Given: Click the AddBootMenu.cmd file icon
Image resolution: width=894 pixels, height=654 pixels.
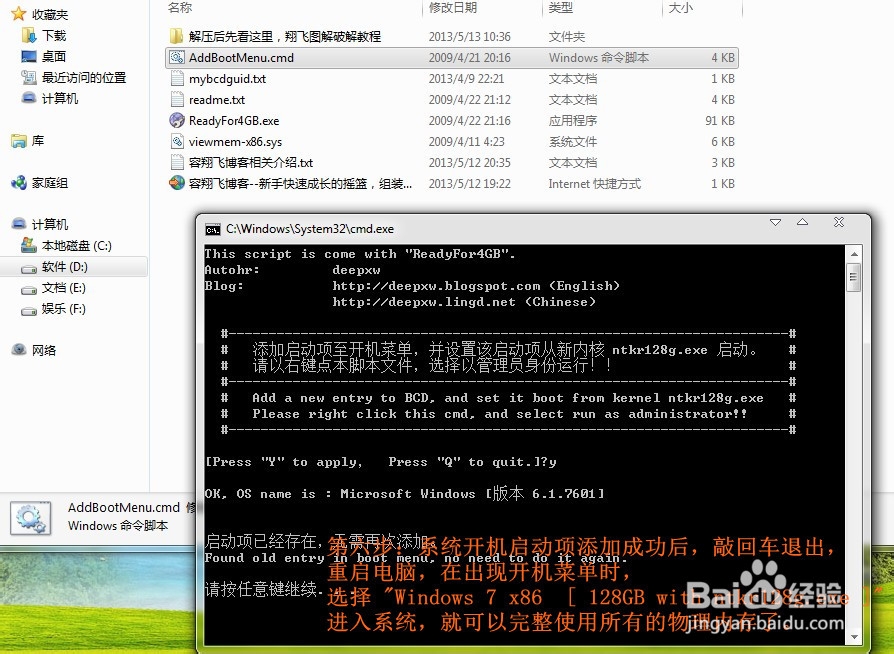Looking at the screenshot, I should [177, 58].
